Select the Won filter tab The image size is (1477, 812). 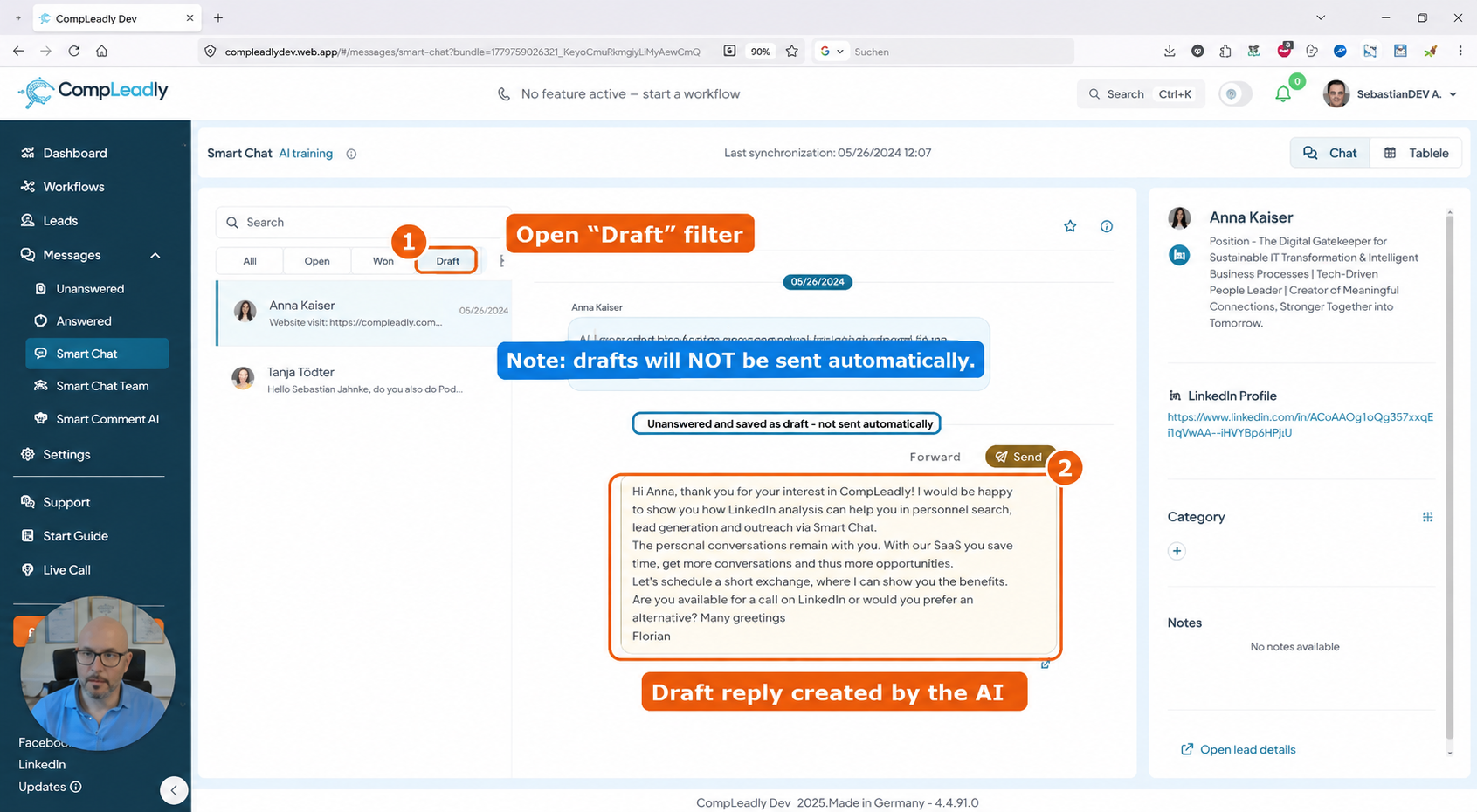pyautogui.click(x=383, y=261)
